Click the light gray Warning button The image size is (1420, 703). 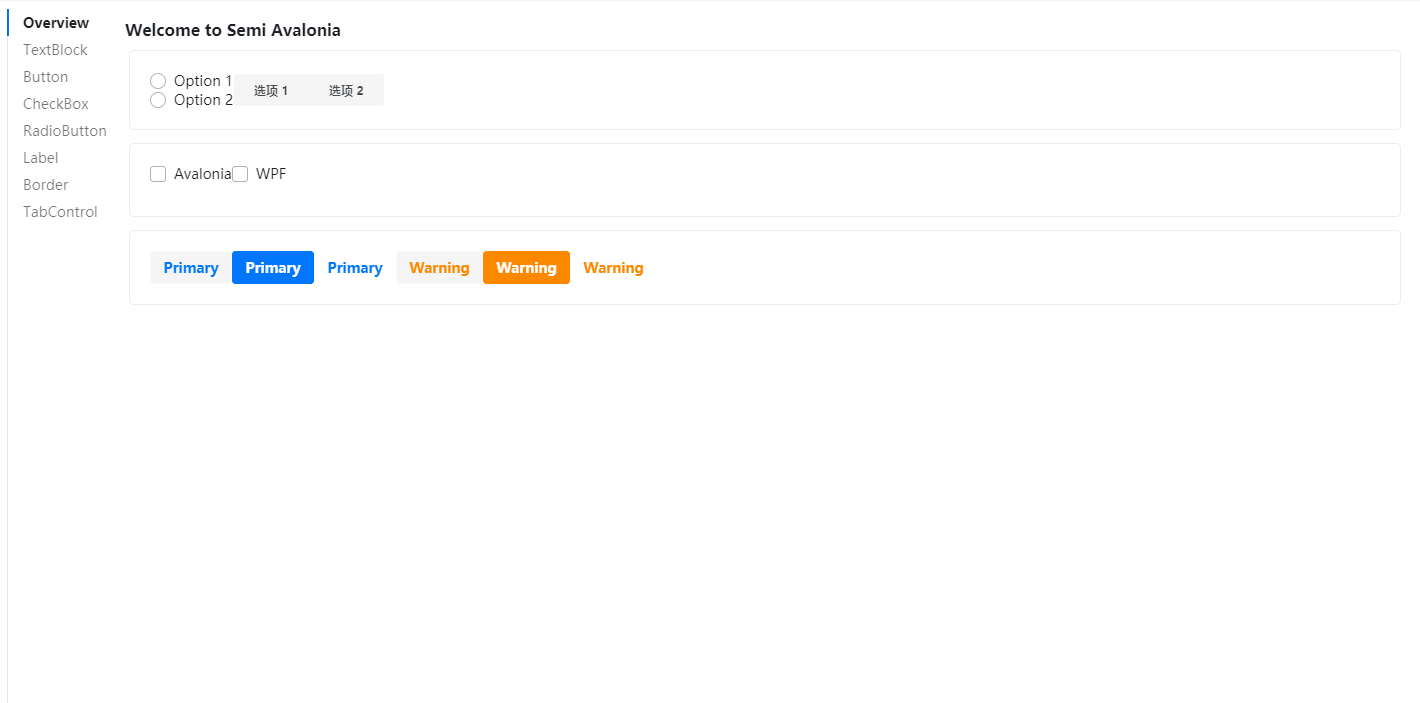point(439,268)
